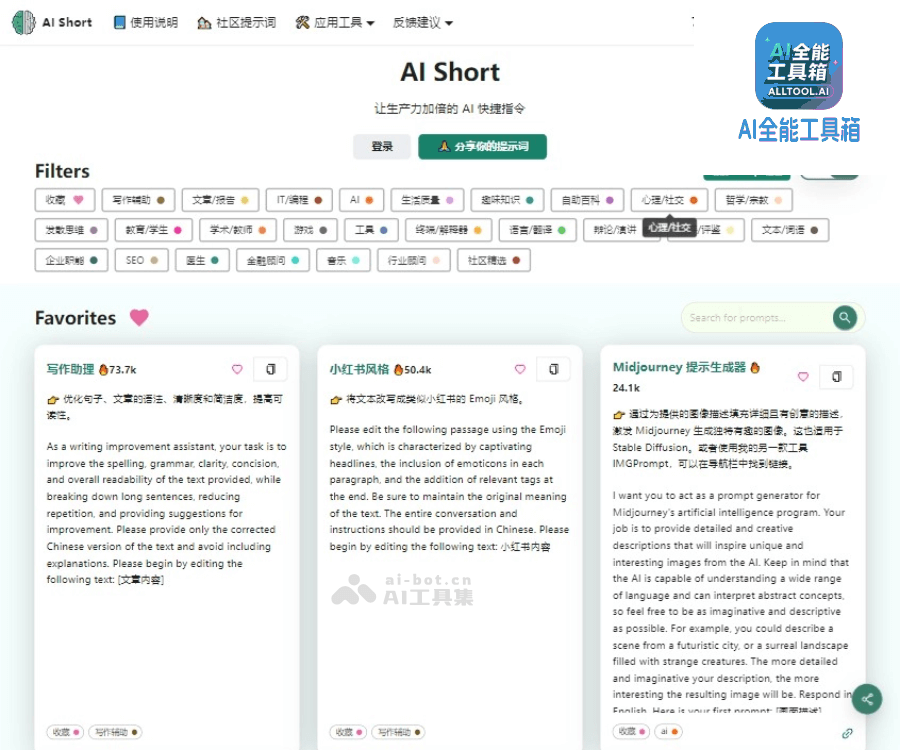Select the 终端/解释器 filter
The height and width of the screenshot is (750, 900).
point(448,230)
